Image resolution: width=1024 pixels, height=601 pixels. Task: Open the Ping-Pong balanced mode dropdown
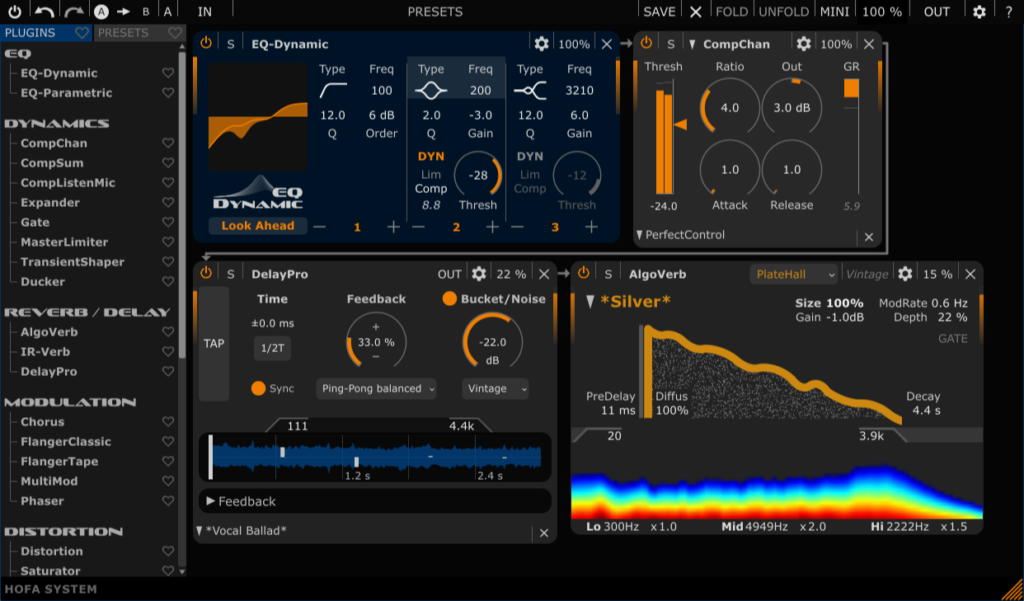376,389
